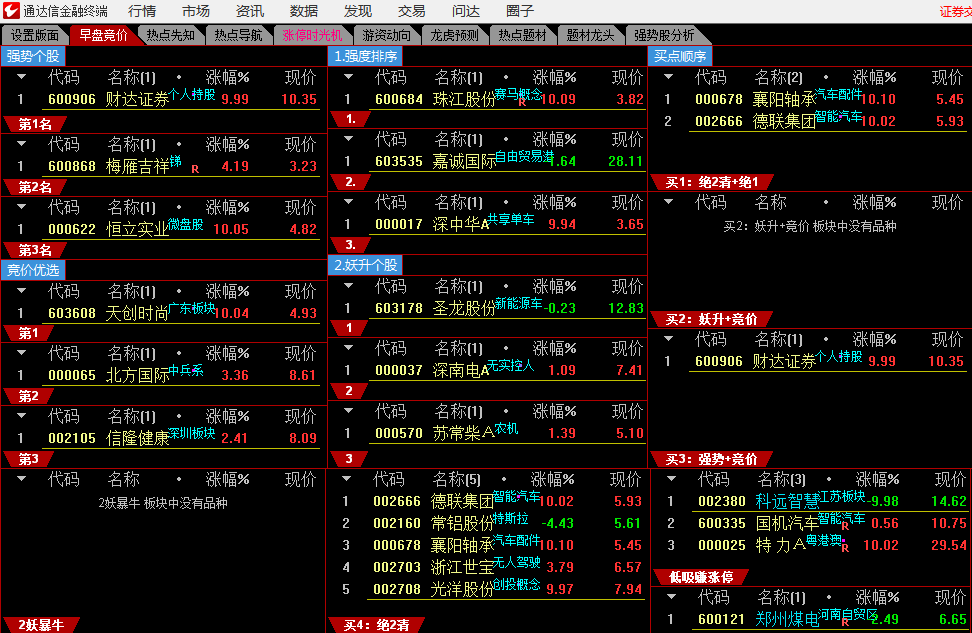This screenshot has width=972, height=633.
Task: Open the 交易 menu
Action: click(411, 11)
